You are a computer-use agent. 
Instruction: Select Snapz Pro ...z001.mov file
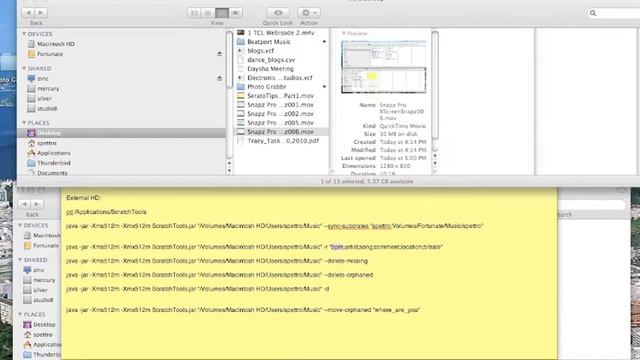[x=281, y=104]
